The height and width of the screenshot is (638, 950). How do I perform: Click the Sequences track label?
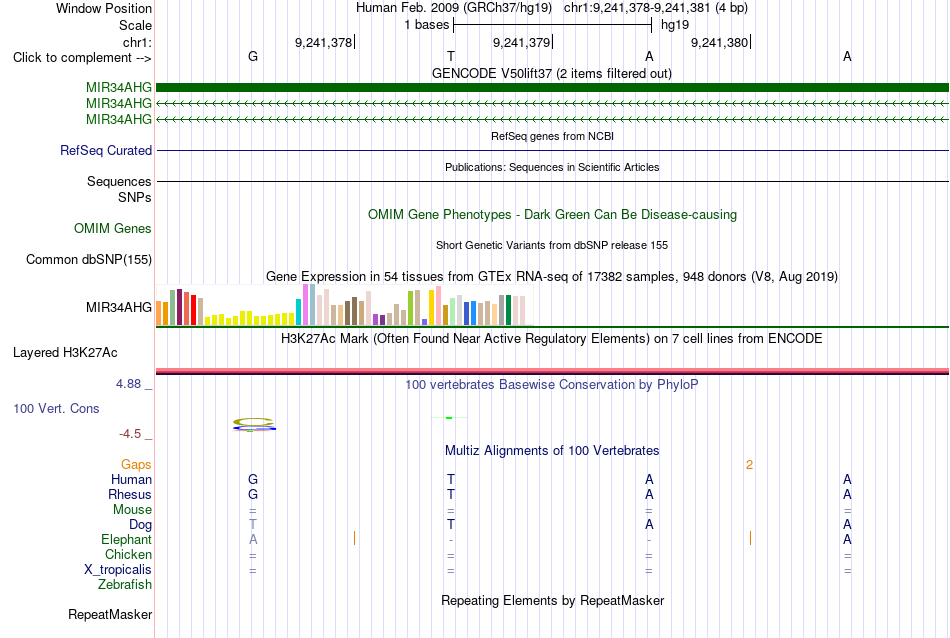(x=119, y=181)
